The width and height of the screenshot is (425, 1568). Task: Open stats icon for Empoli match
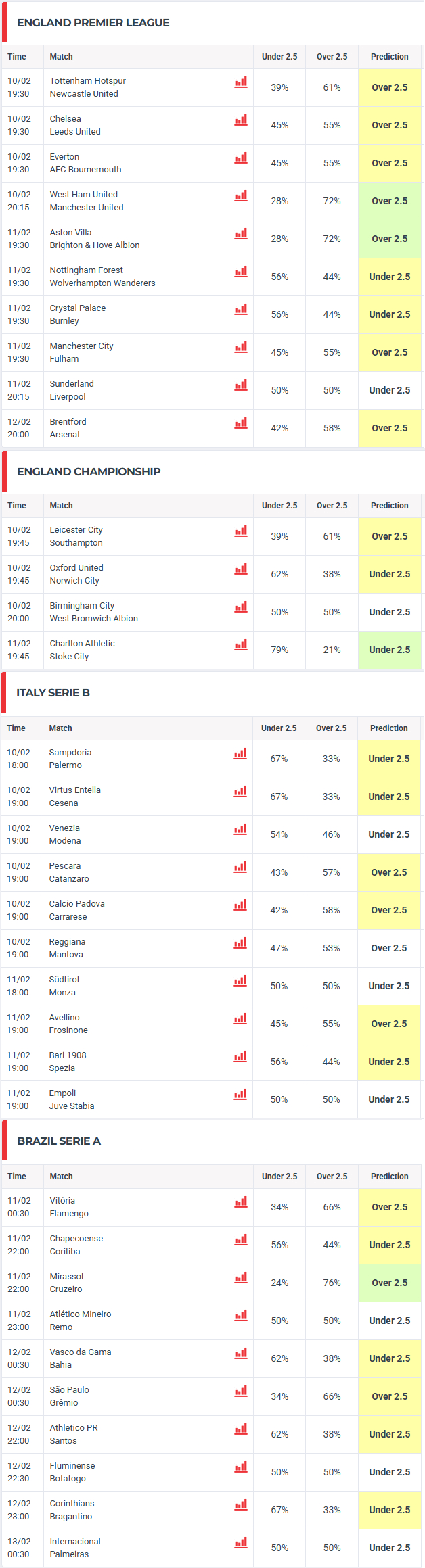click(x=240, y=1094)
